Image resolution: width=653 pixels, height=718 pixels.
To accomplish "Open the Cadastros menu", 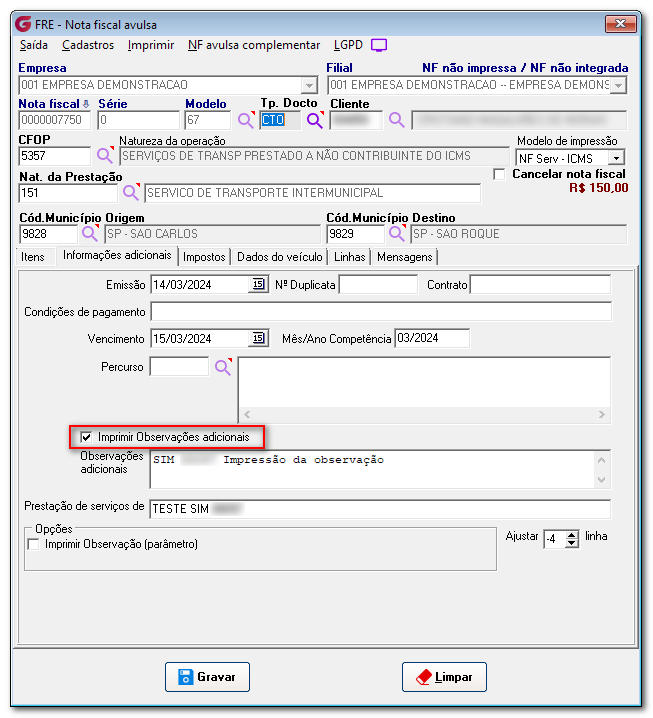I will tap(88, 45).
